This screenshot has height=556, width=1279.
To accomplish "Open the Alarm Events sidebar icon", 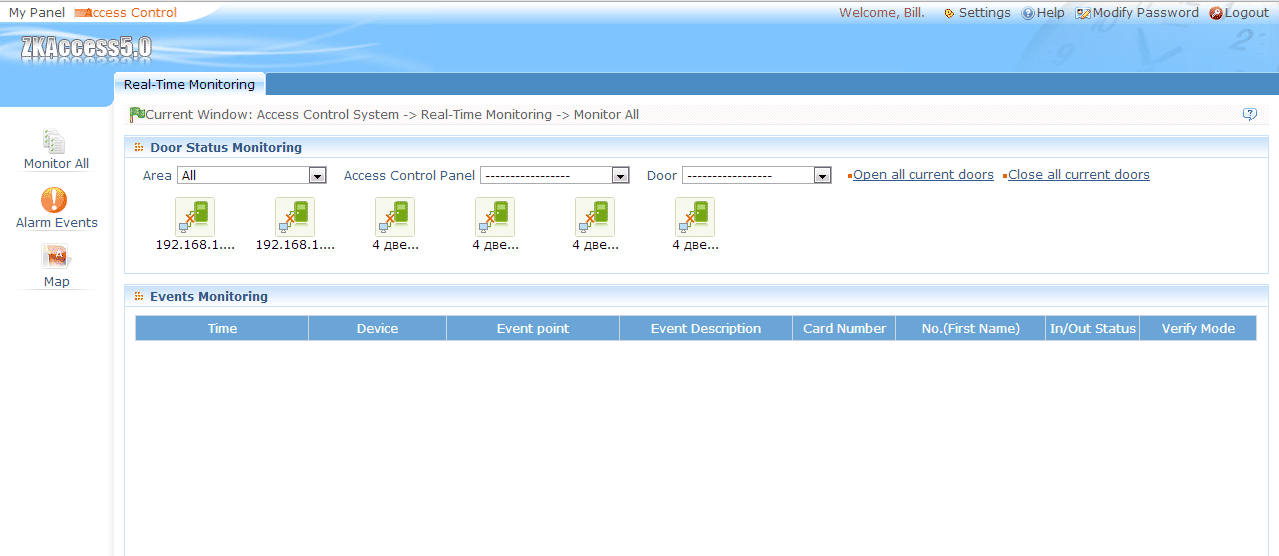I will coord(56,201).
